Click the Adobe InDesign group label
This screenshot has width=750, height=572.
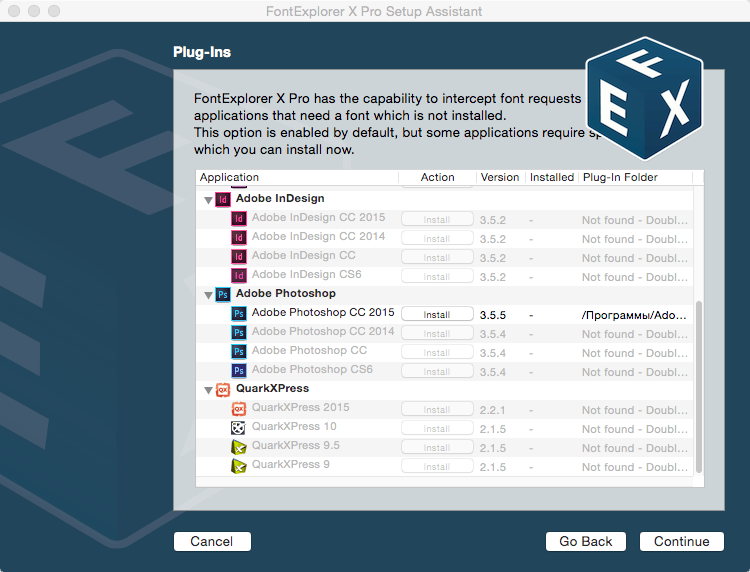pos(280,198)
